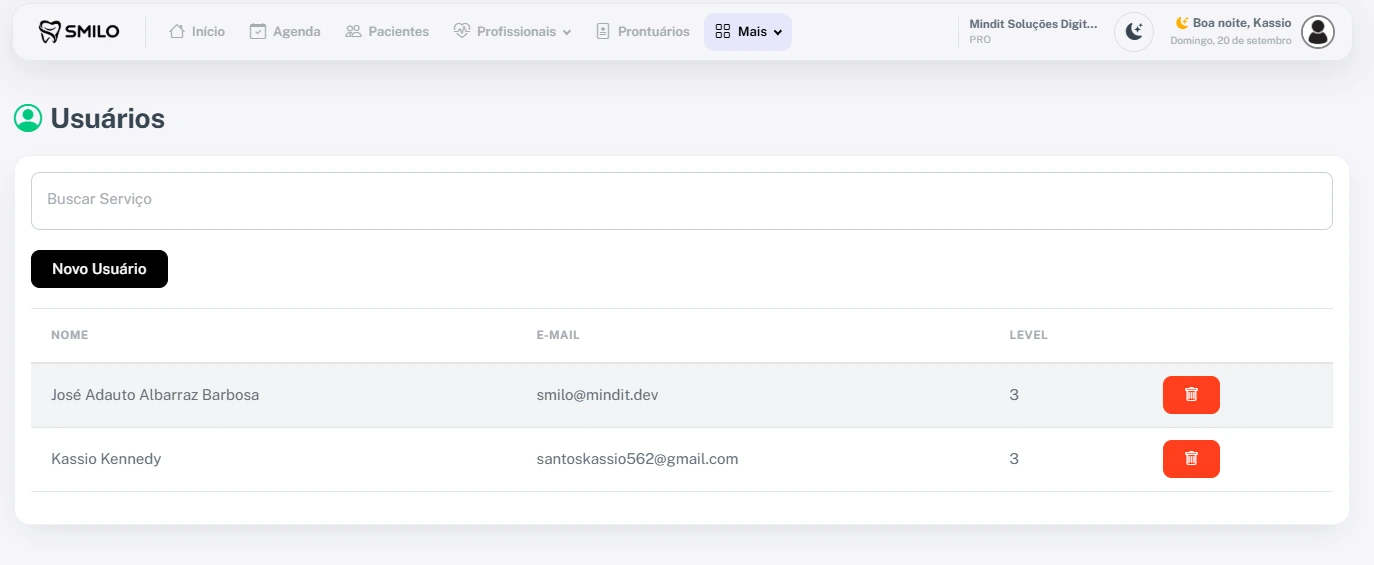Click the Domingo, 20 de setembro date
The width and height of the screenshot is (1374, 565).
(x=1231, y=41)
